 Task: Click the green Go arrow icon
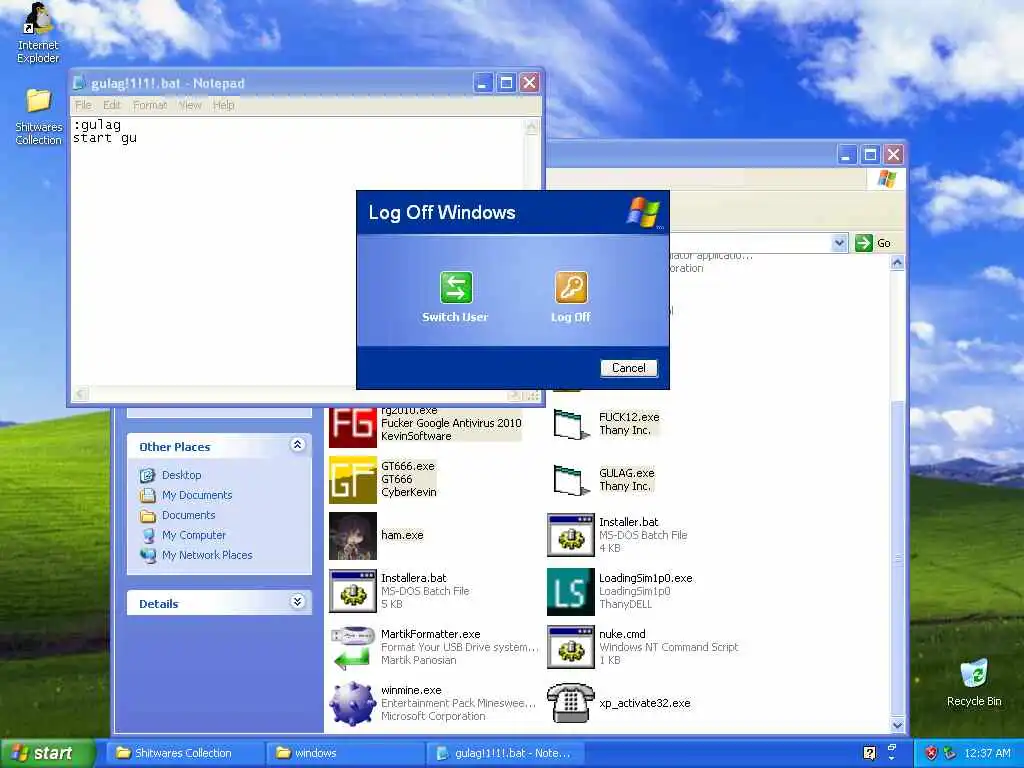click(863, 243)
